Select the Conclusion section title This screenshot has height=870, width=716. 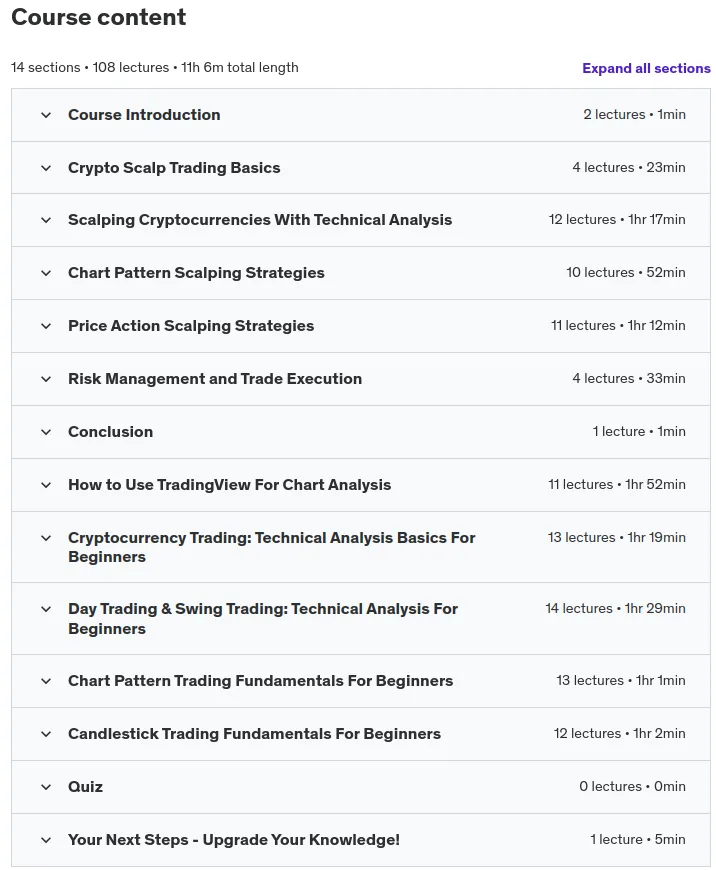[x=110, y=432]
